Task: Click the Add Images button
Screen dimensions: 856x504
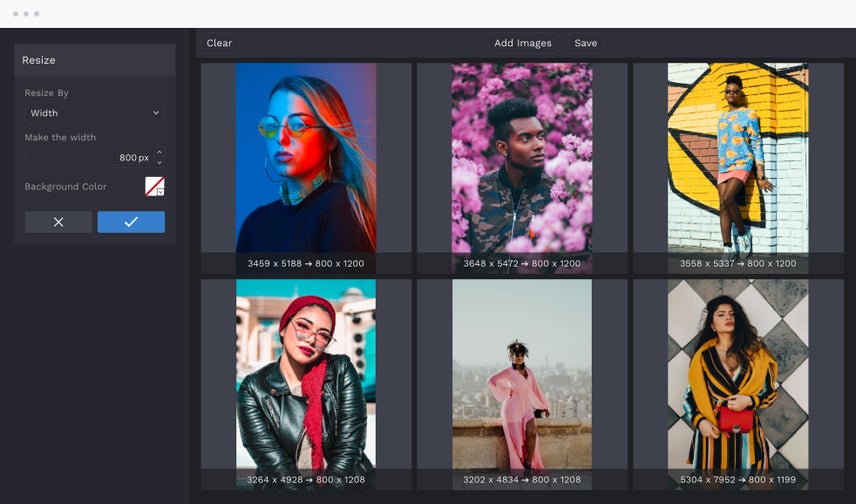Action: (522, 43)
